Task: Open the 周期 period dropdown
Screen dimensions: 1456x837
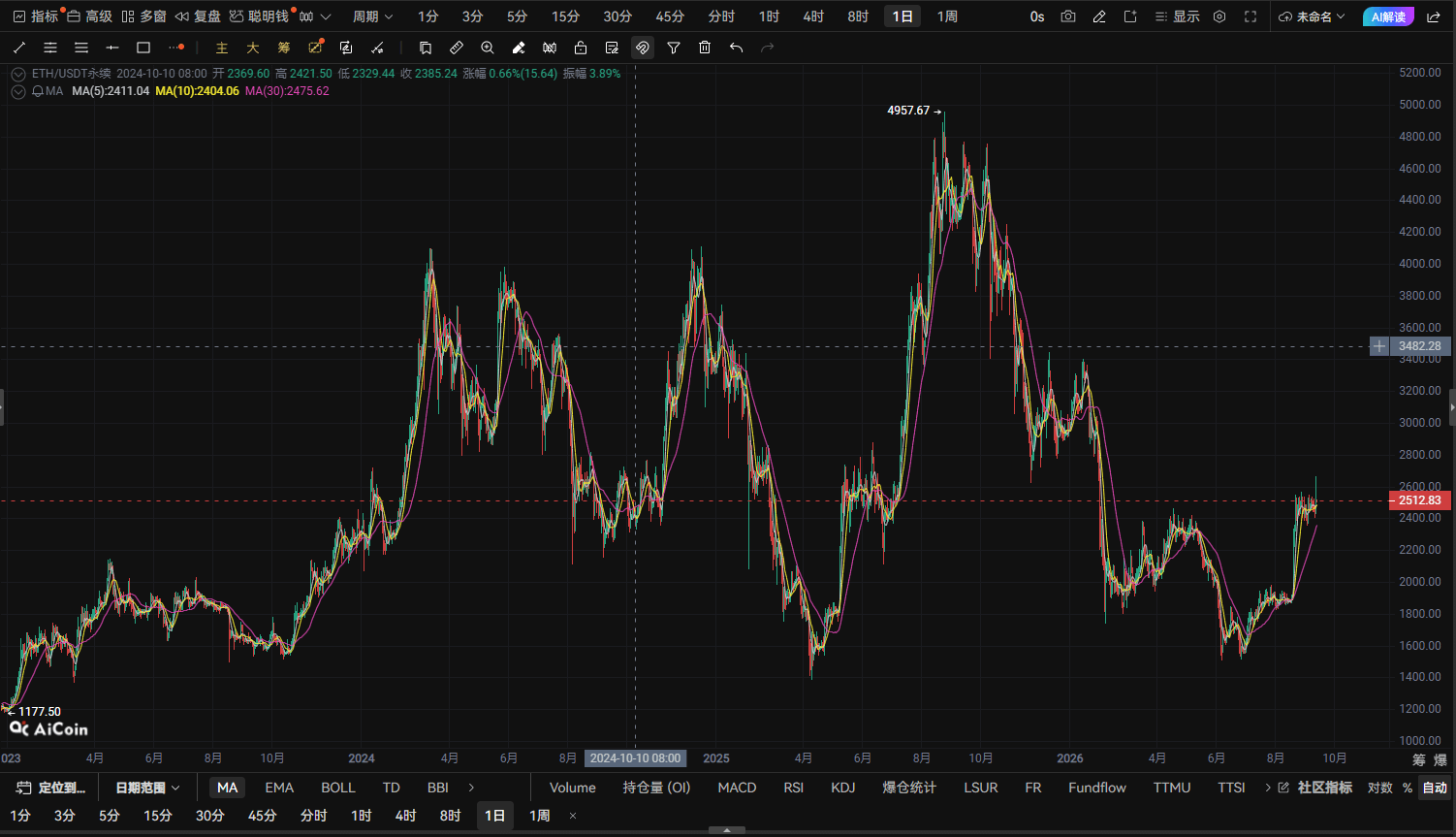Action: [372, 16]
